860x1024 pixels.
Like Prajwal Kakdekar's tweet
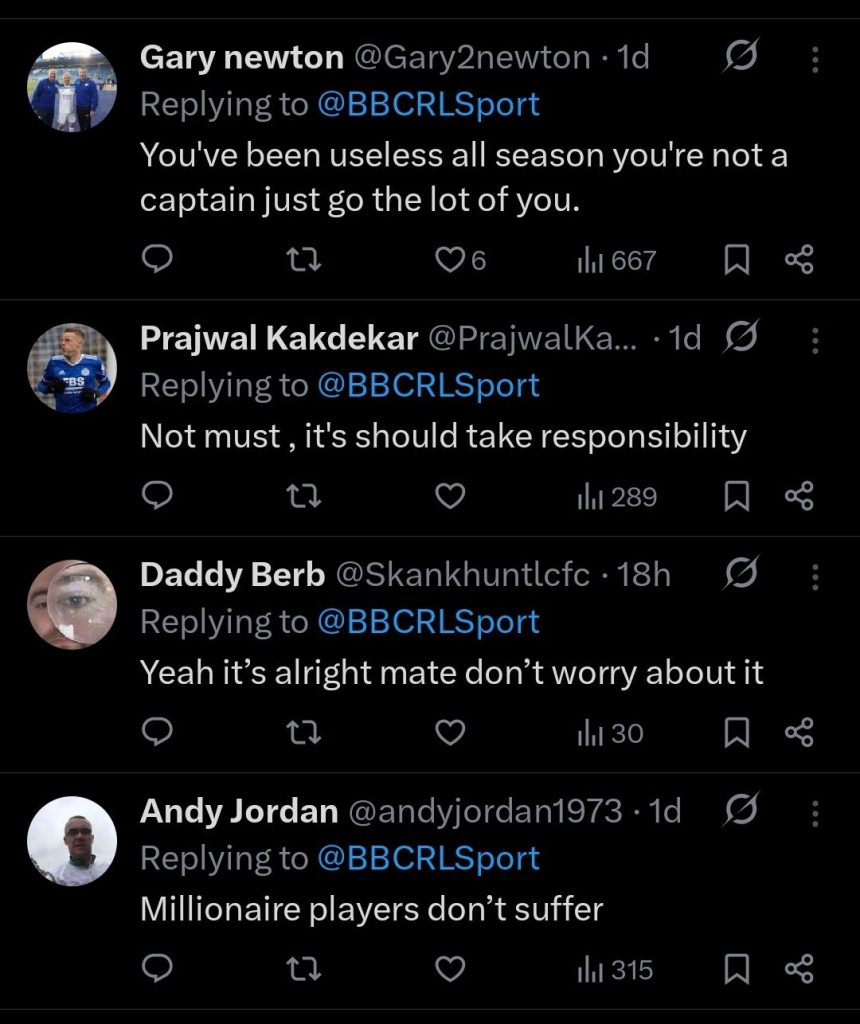pos(451,497)
